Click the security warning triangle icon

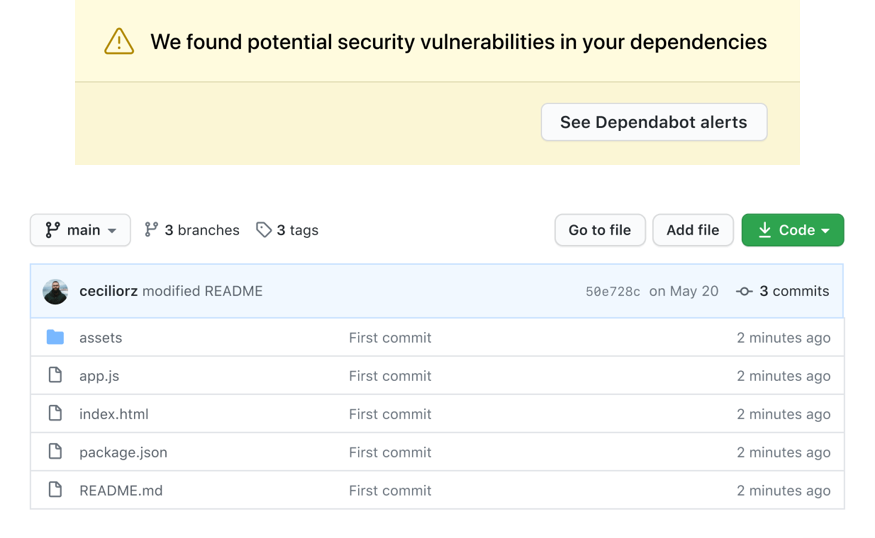[x=119, y=41]
